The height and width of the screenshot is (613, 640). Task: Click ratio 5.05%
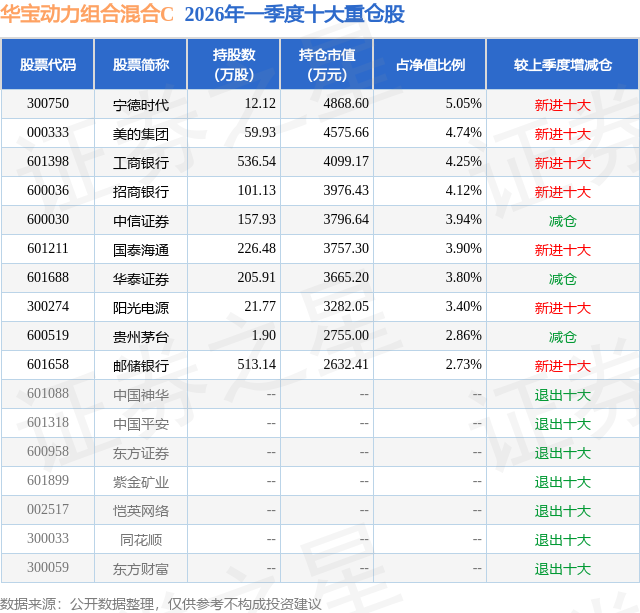464,104
